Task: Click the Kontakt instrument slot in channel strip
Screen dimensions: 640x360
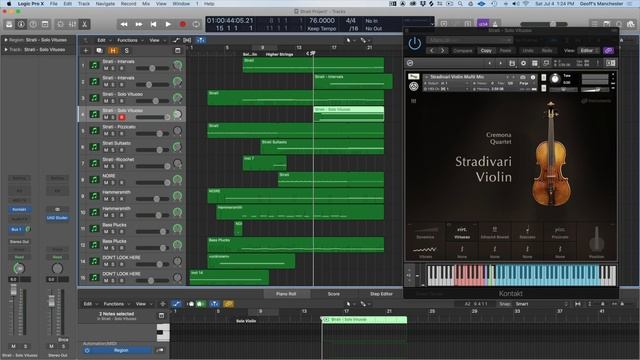Action: (x=19, y=209)
